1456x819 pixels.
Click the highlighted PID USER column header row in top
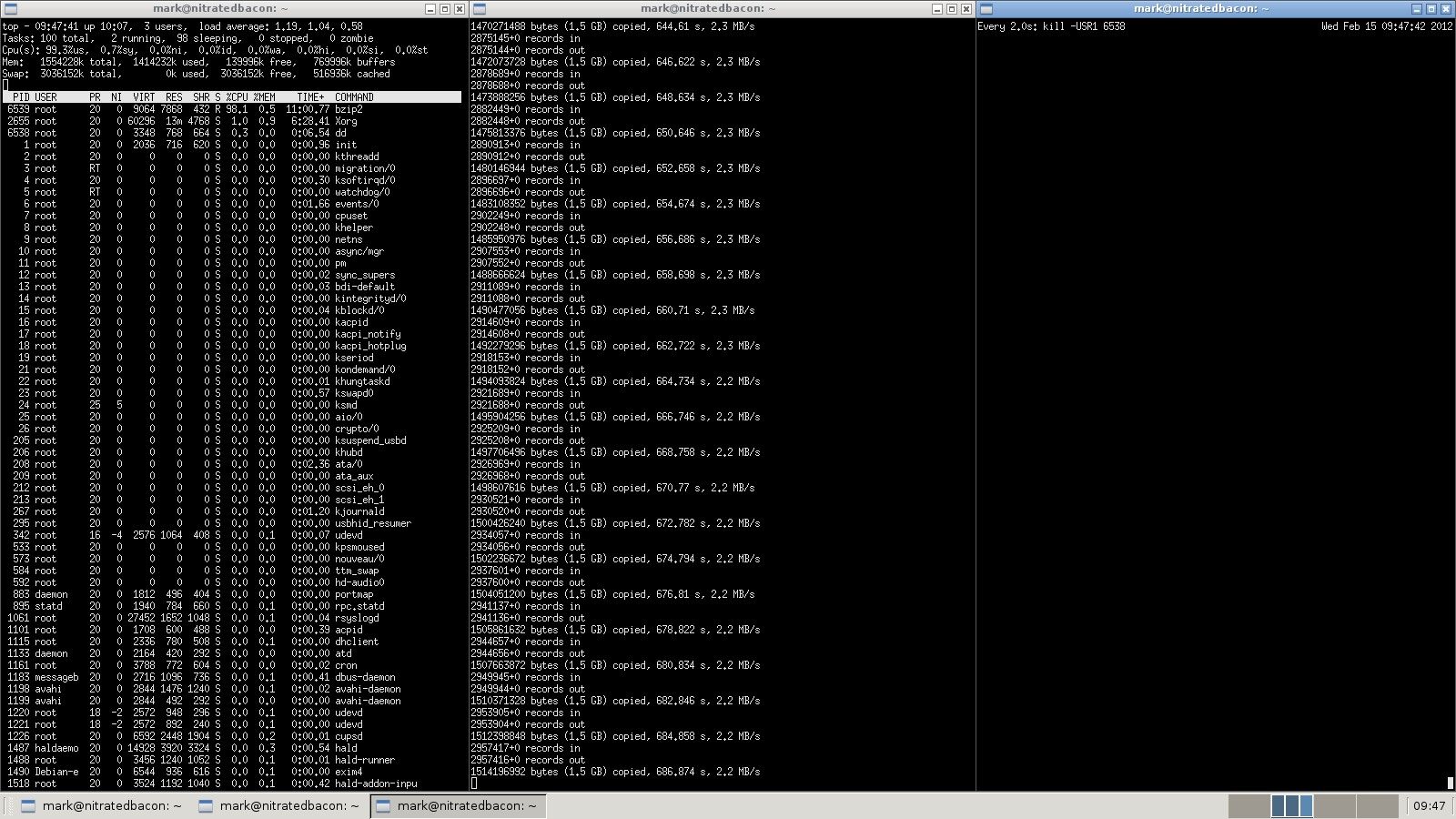232,96
